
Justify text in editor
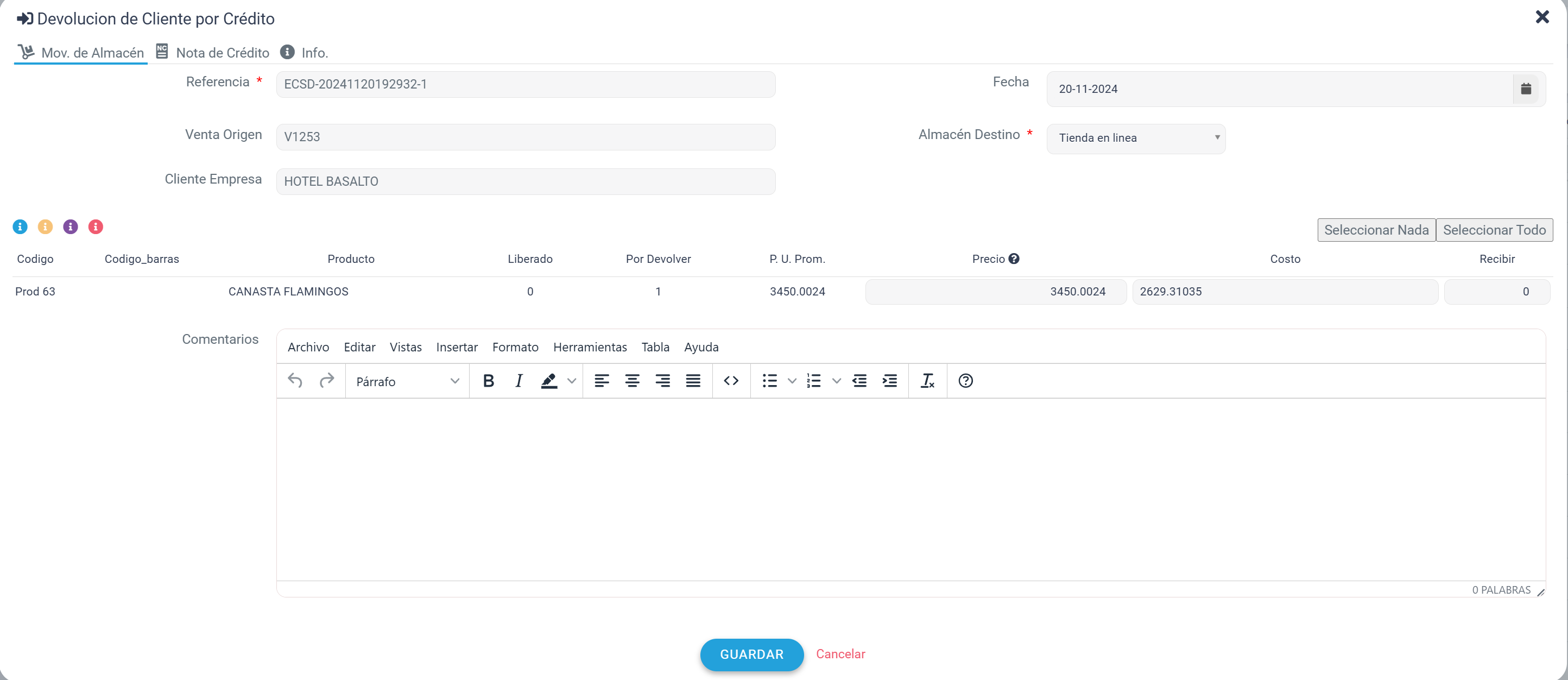pyautogui.click(x=693, y=381)
